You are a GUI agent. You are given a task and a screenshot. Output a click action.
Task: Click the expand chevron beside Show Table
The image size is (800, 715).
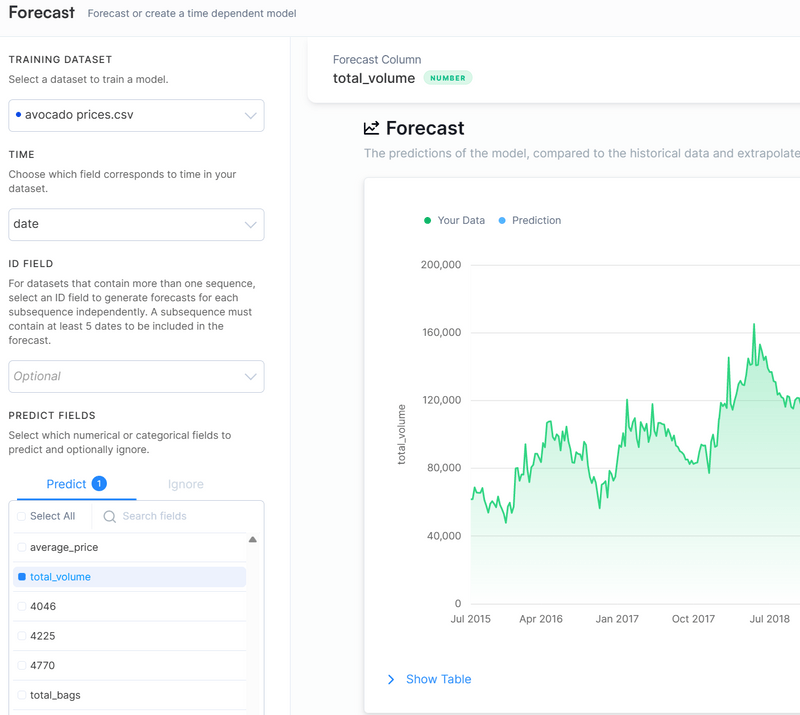(x=391, y=679)
